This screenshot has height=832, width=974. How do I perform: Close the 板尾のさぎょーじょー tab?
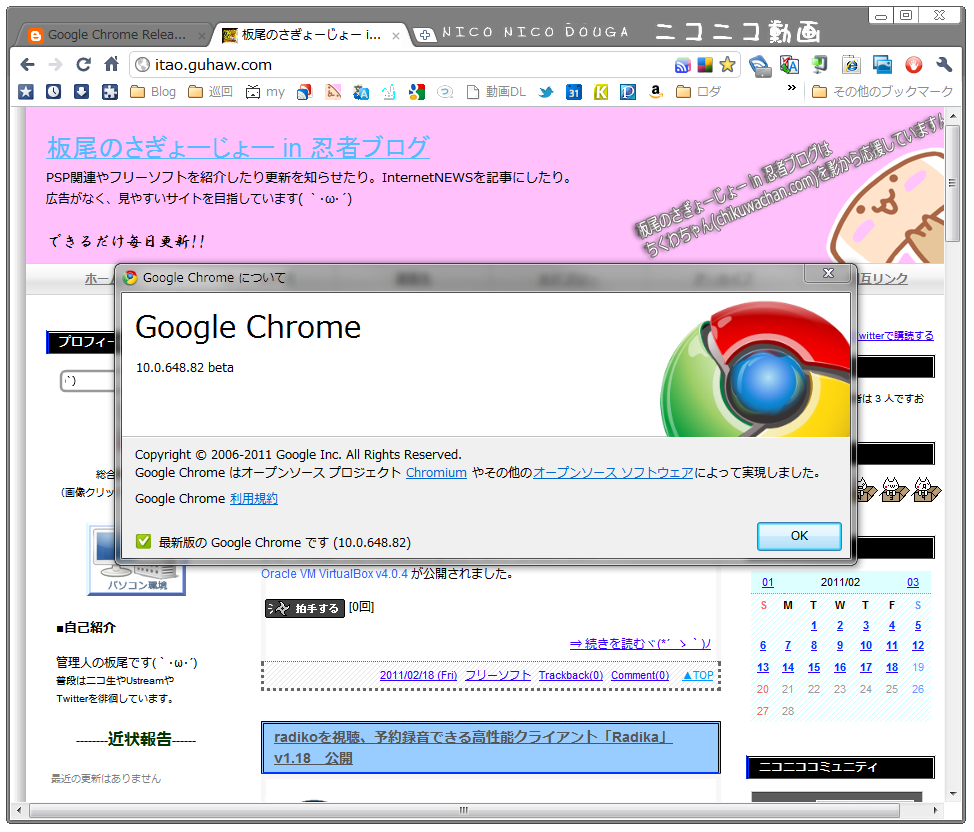(x=396, y=36)
